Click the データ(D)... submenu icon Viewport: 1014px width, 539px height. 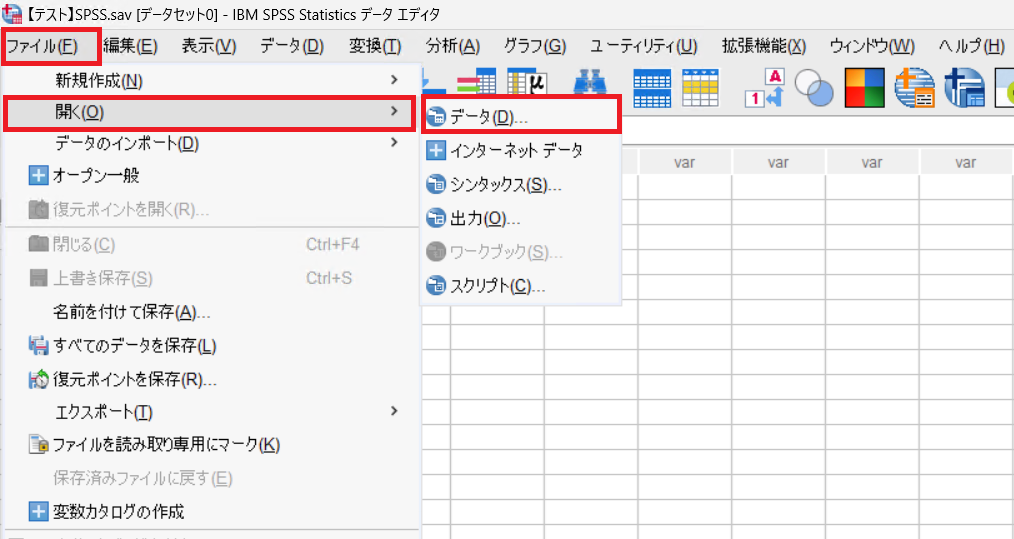(437, 117)
